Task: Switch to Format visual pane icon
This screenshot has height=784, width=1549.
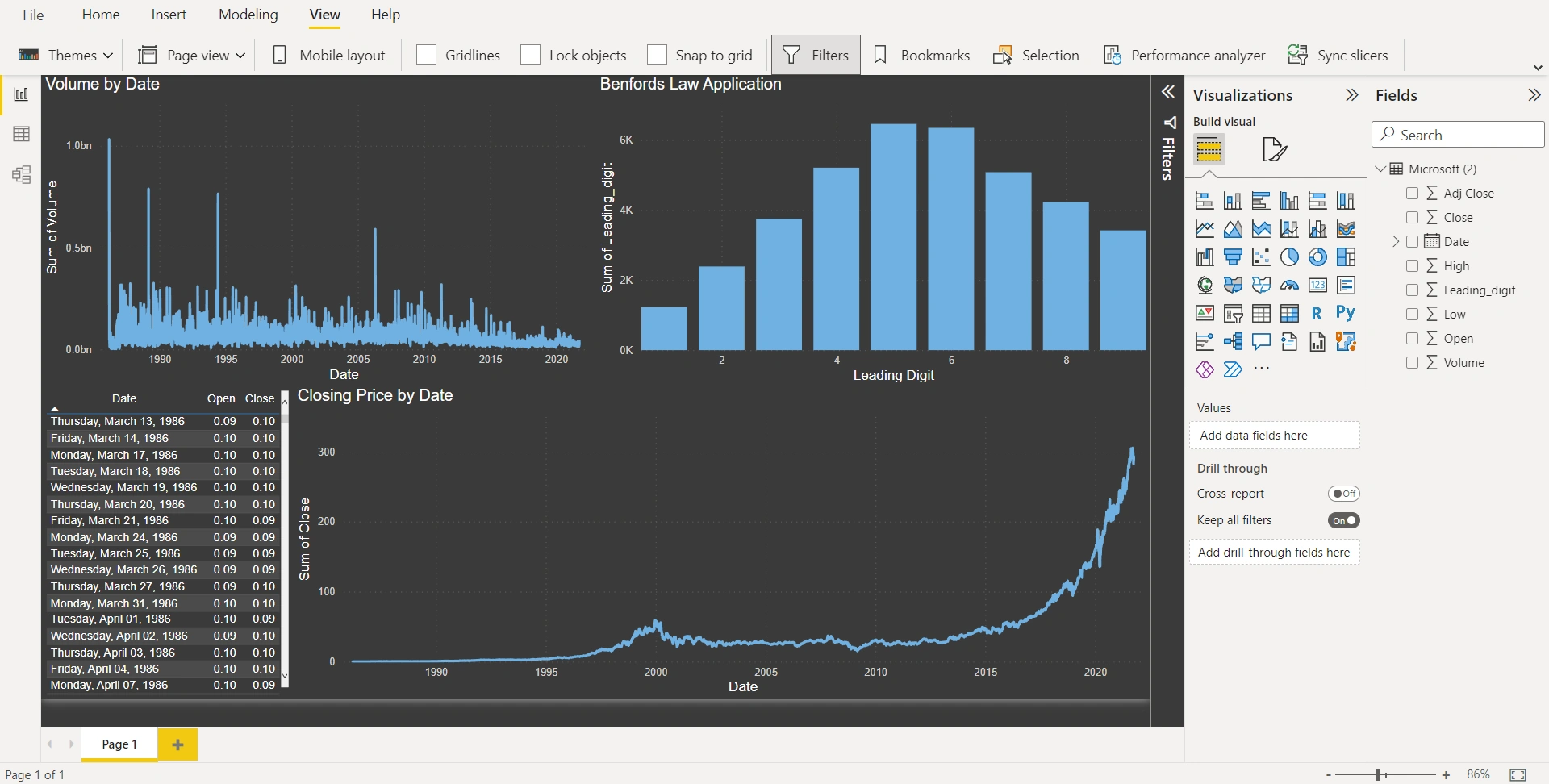Action: pos(1274,149)
